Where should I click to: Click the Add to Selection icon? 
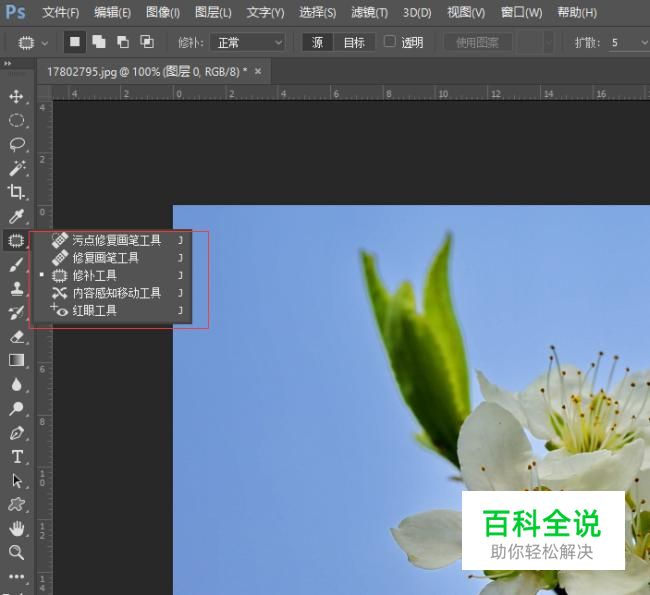point(99,42)
